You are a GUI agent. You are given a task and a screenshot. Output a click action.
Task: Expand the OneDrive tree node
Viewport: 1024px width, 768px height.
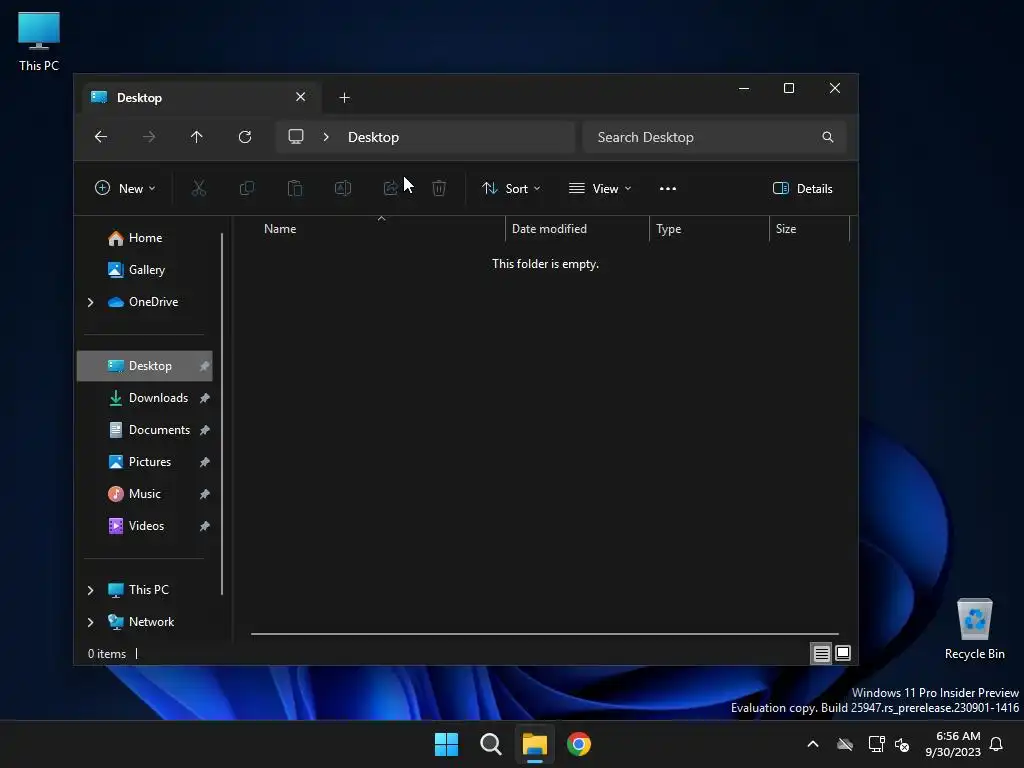[91, 302]
